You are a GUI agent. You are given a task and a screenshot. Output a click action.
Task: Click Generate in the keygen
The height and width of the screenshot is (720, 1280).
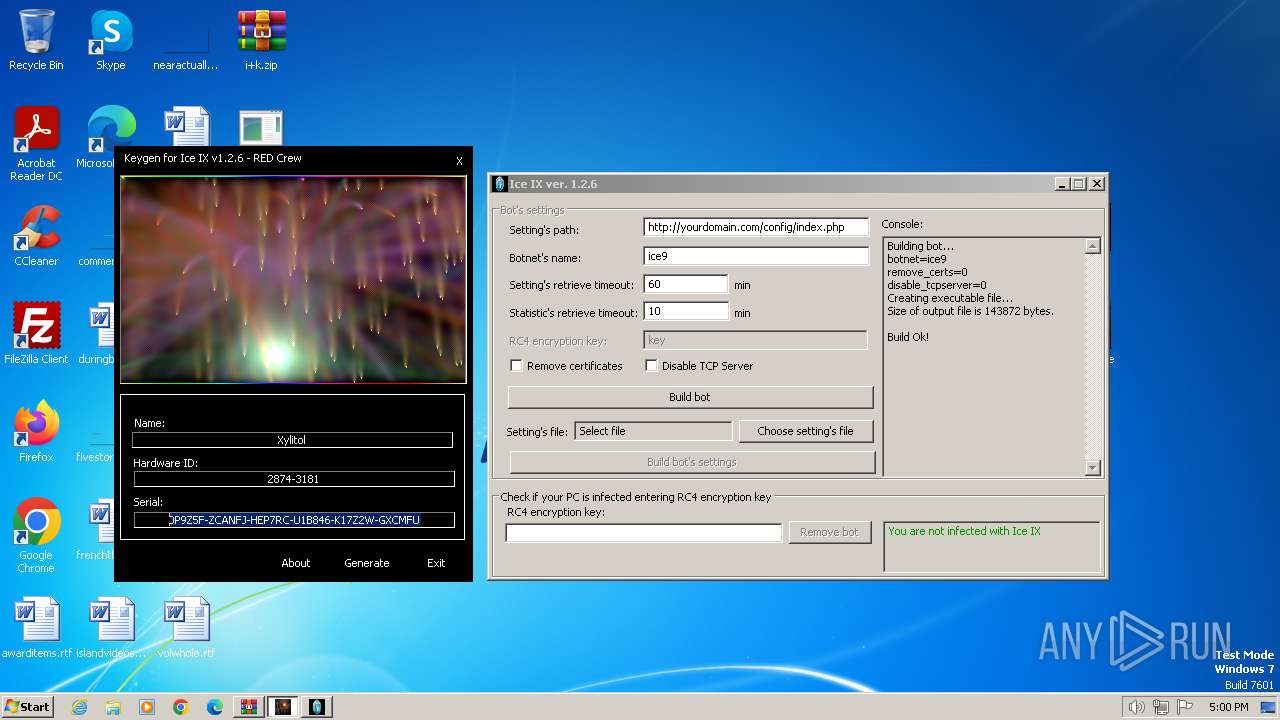click(x=367, y=563)
